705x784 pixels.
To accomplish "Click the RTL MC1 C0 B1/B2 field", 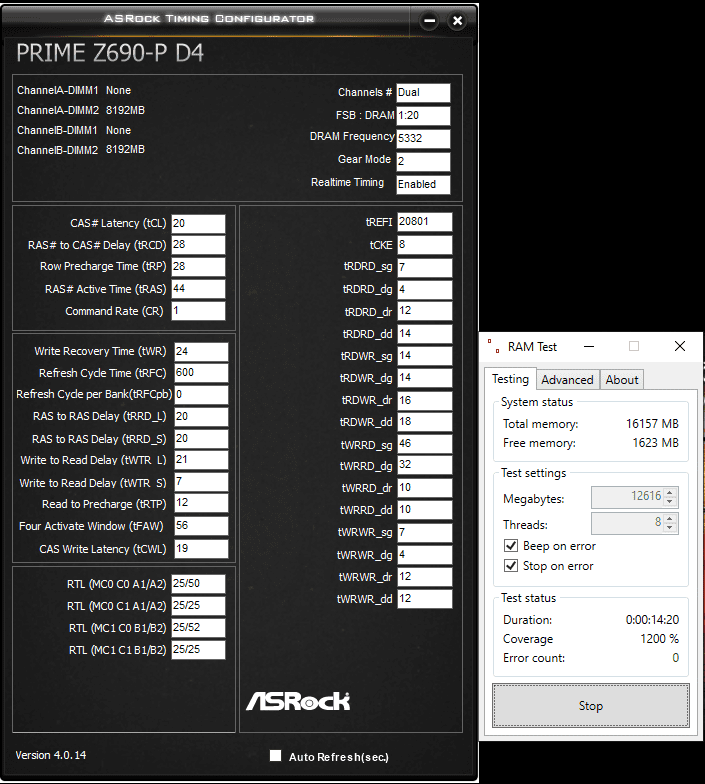I will click(198, 628).
